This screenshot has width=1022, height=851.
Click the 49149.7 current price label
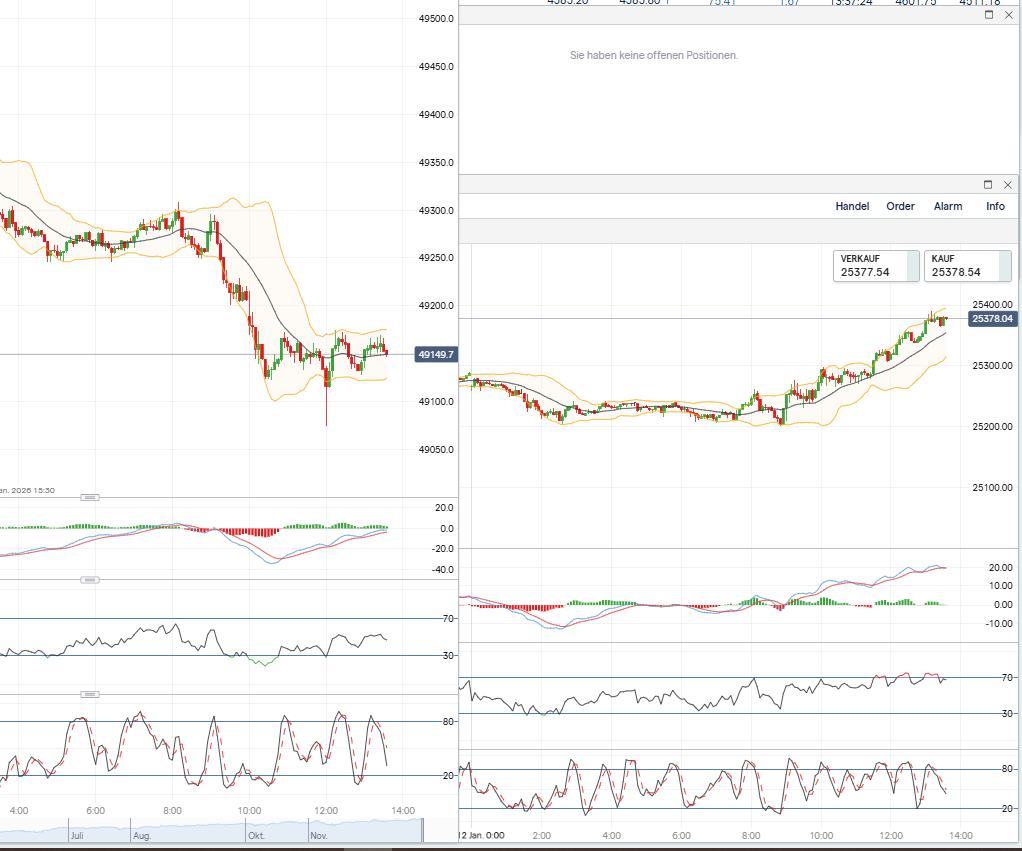tap(437, 354)
